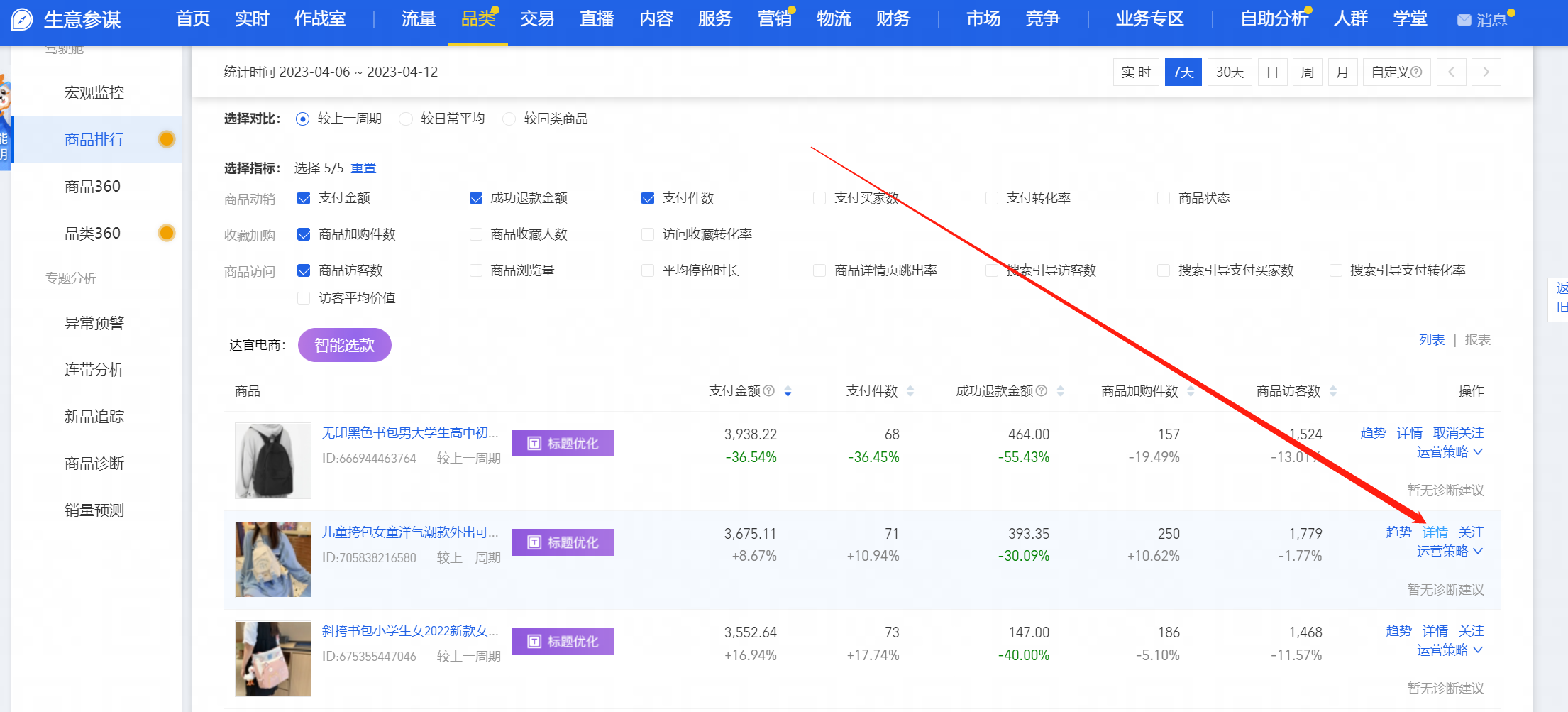Go to next date period arrow
The height and width of the screenshot is (712, 1568).
[x=1486, y=72]
